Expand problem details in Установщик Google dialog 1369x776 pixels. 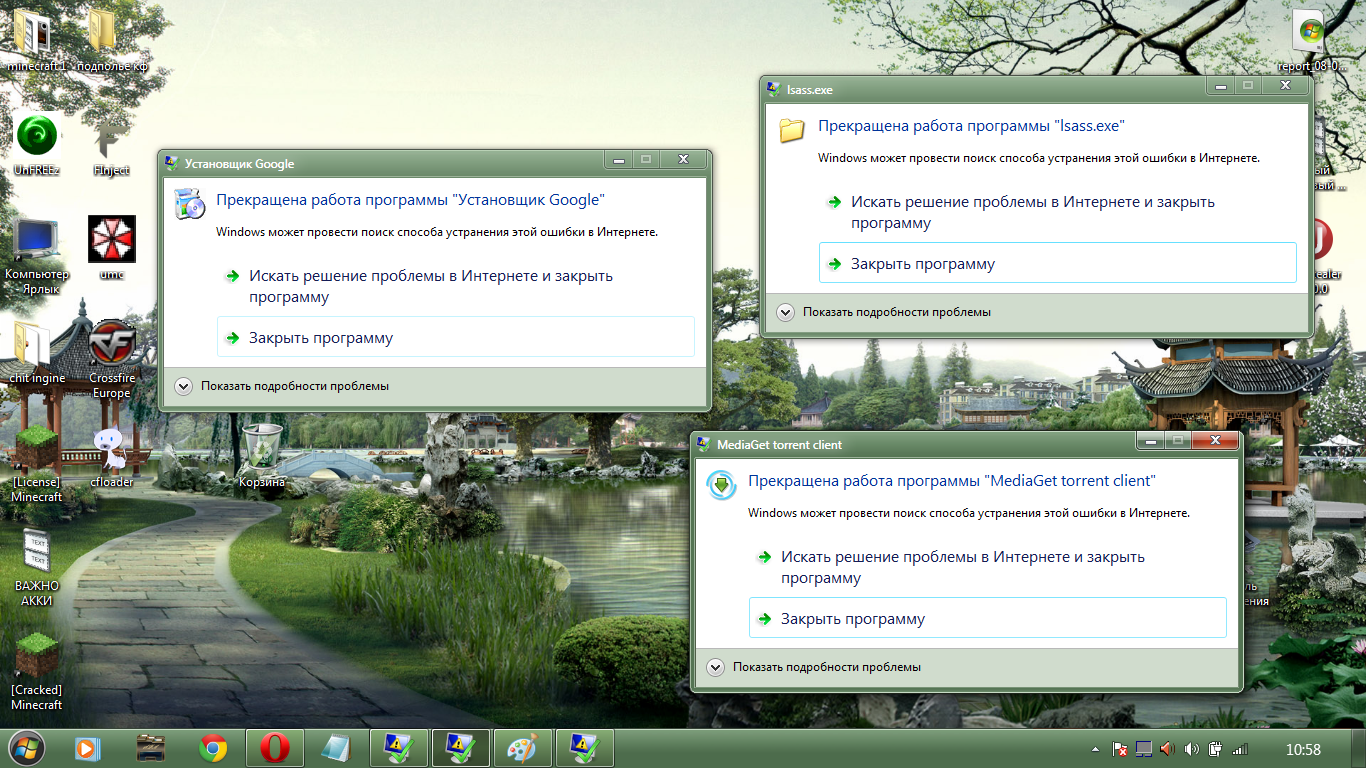[282, 386]
